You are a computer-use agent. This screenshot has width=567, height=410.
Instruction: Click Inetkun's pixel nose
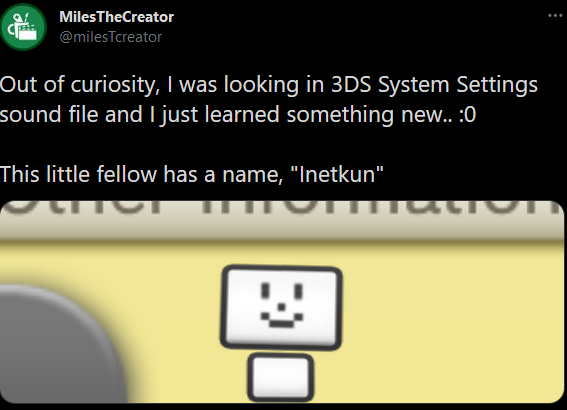coord(282,307)
